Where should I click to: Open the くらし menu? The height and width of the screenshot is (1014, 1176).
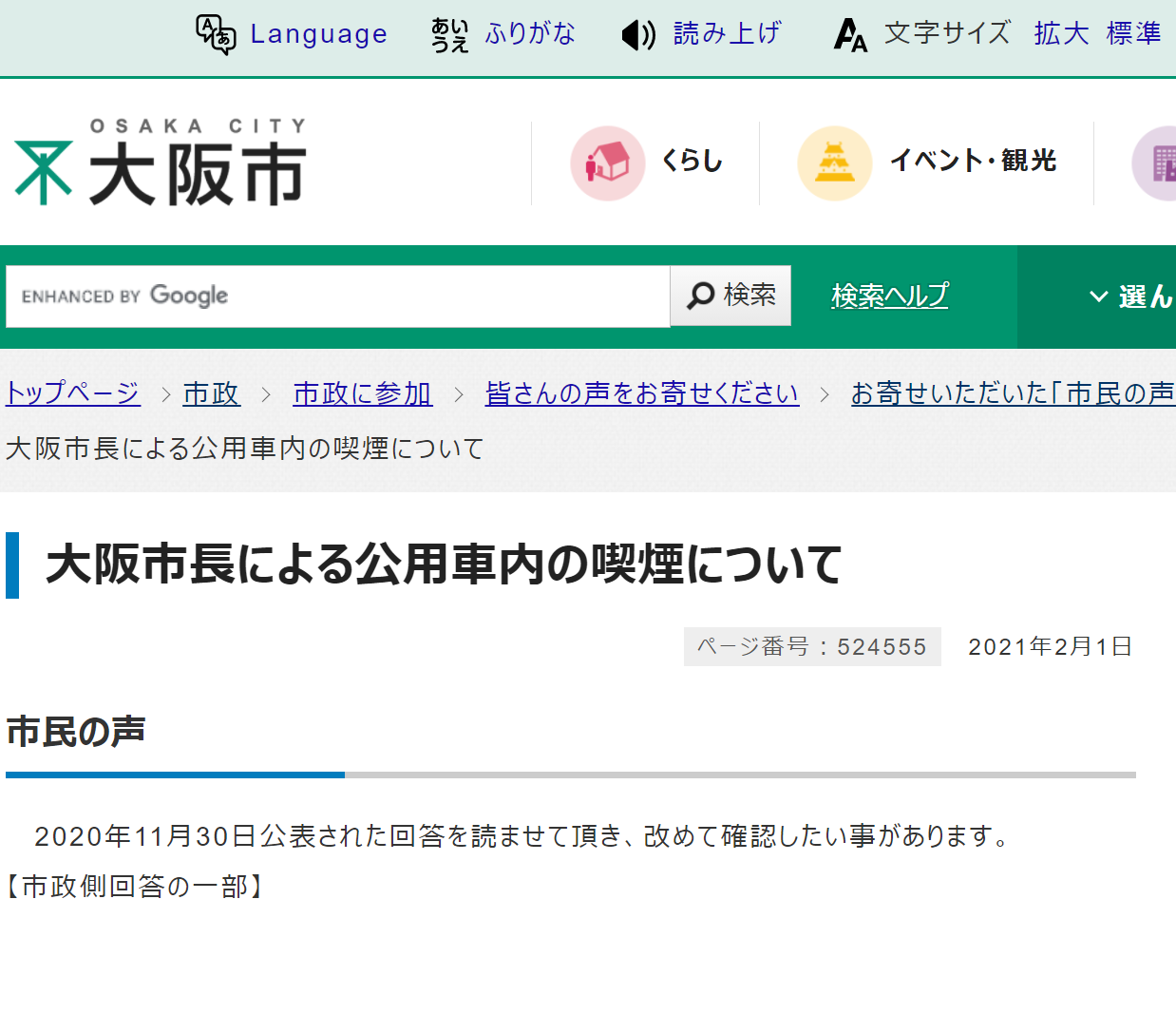[692, 161]
